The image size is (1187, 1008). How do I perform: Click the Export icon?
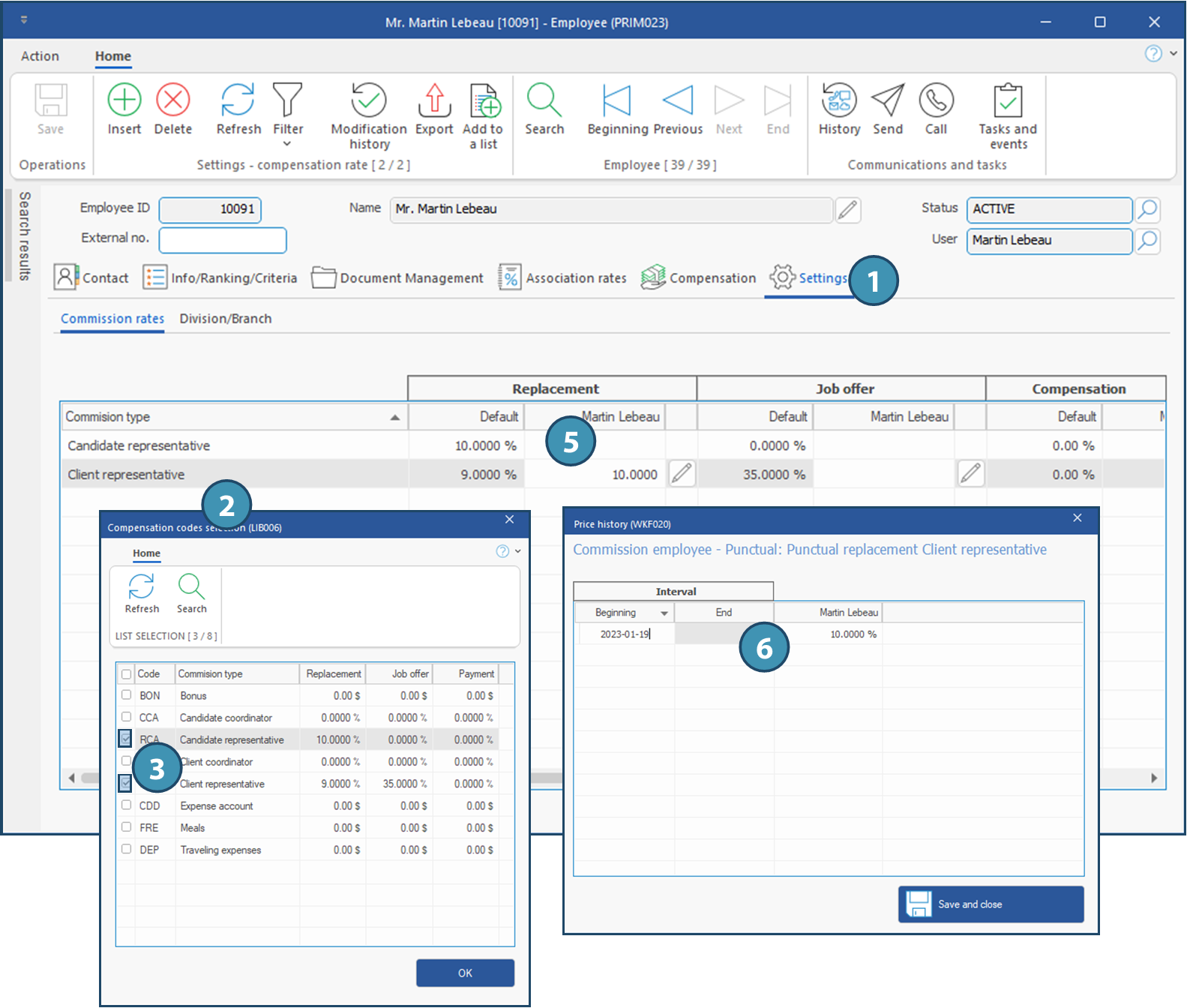coord(434,100)
